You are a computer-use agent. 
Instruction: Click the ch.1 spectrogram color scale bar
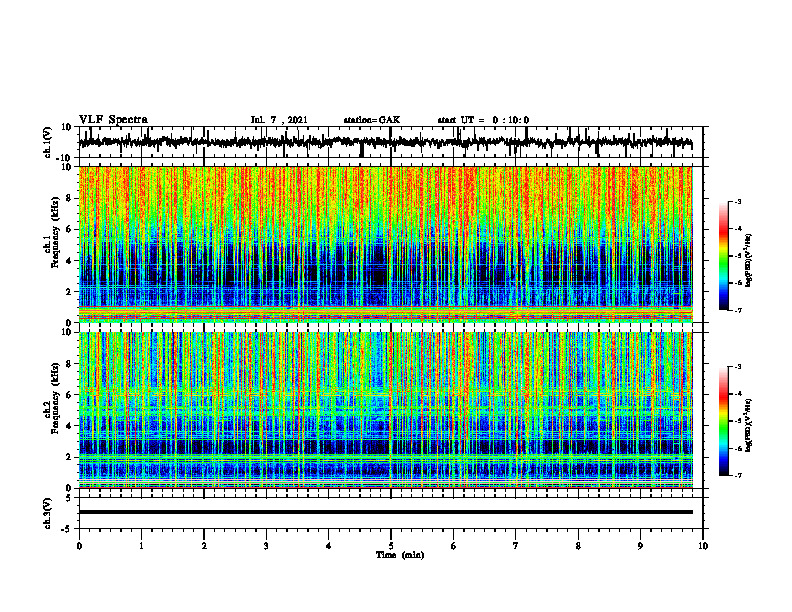tap(723, 256)
